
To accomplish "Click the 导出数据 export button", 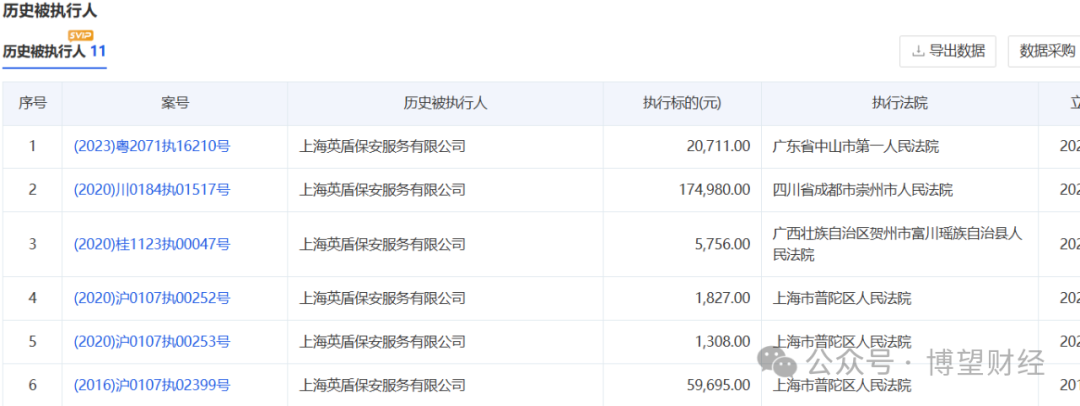I will coord(947,50).
